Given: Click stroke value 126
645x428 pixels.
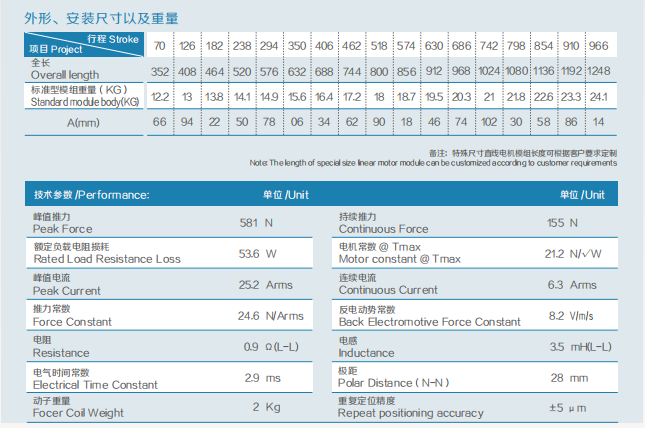Looking at the screenshot, I should point(187,46).
